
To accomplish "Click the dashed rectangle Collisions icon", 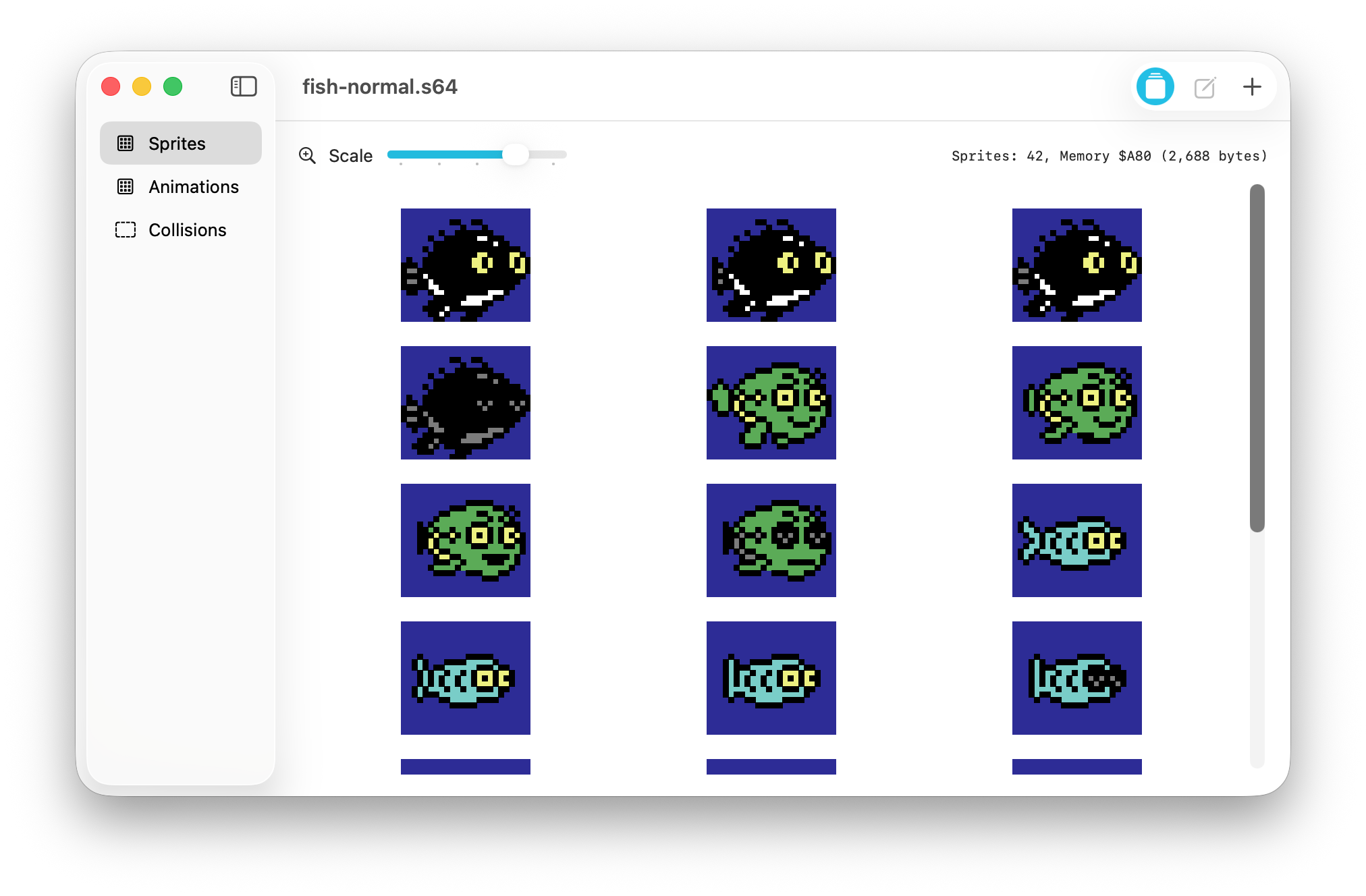I will [126, 230].
